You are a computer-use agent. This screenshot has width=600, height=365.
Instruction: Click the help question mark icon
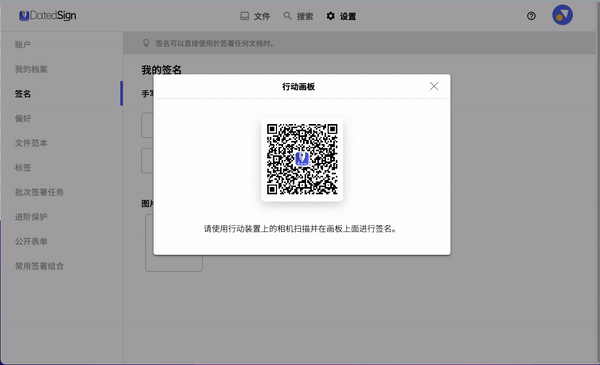point(531,16)
